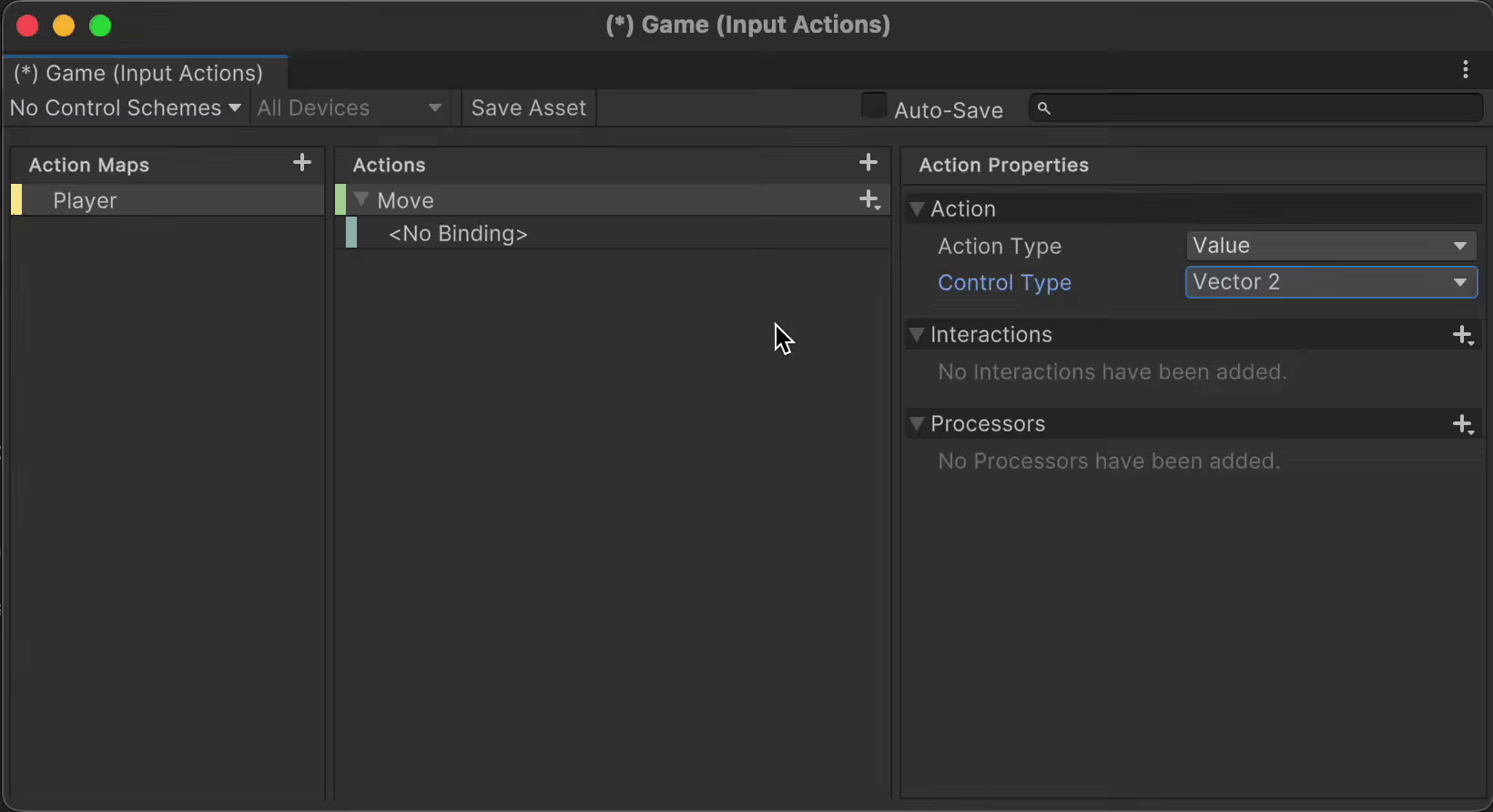Add a new action with plus icon
The width and height of the screenshot is (1493, 812).
868,163
